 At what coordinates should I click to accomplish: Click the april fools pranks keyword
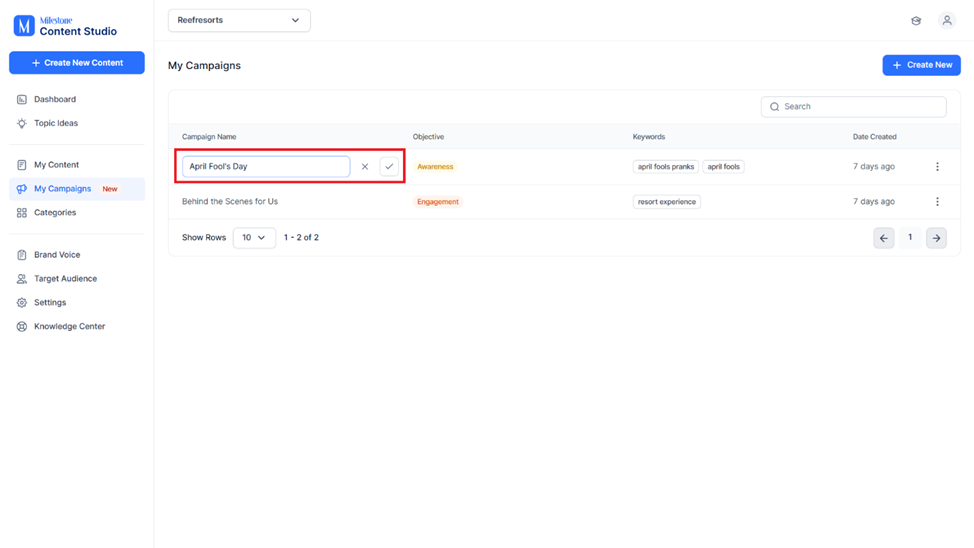coord(666,167)
